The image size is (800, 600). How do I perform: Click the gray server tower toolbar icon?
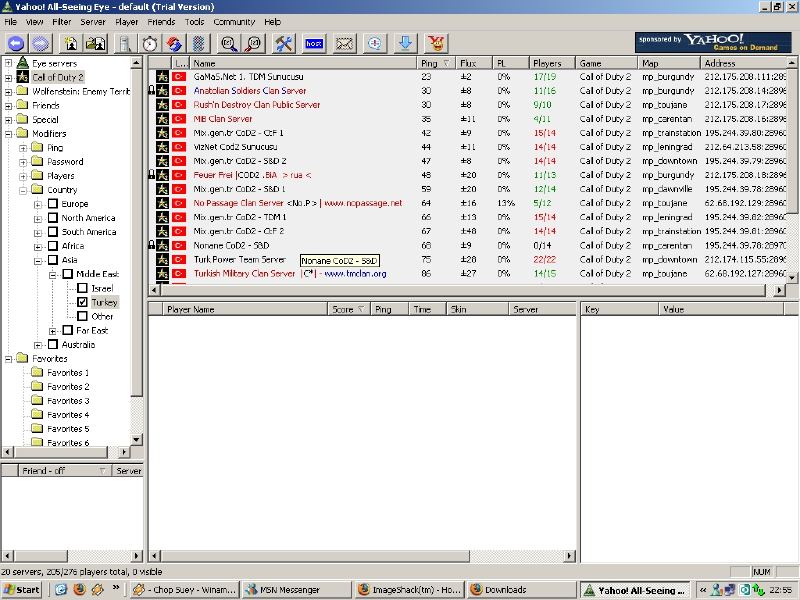(x=125, y=43)
